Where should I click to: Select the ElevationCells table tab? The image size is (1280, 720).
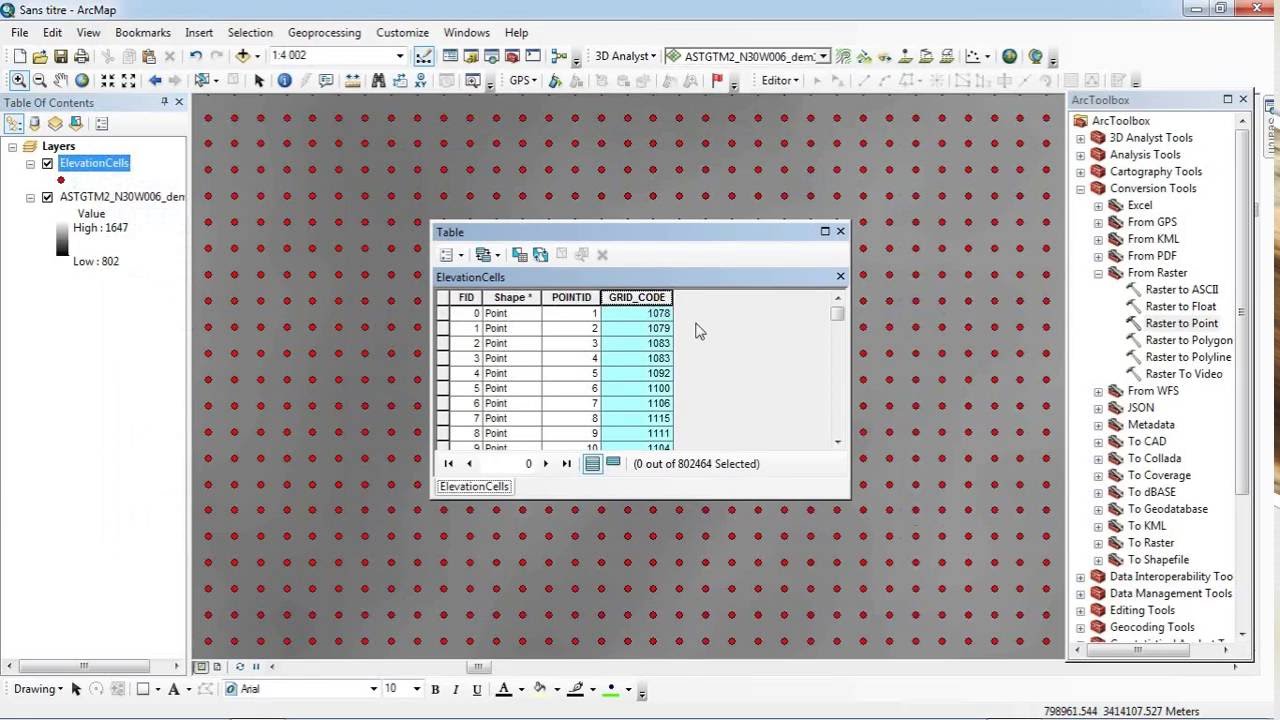tap(475, 486)
